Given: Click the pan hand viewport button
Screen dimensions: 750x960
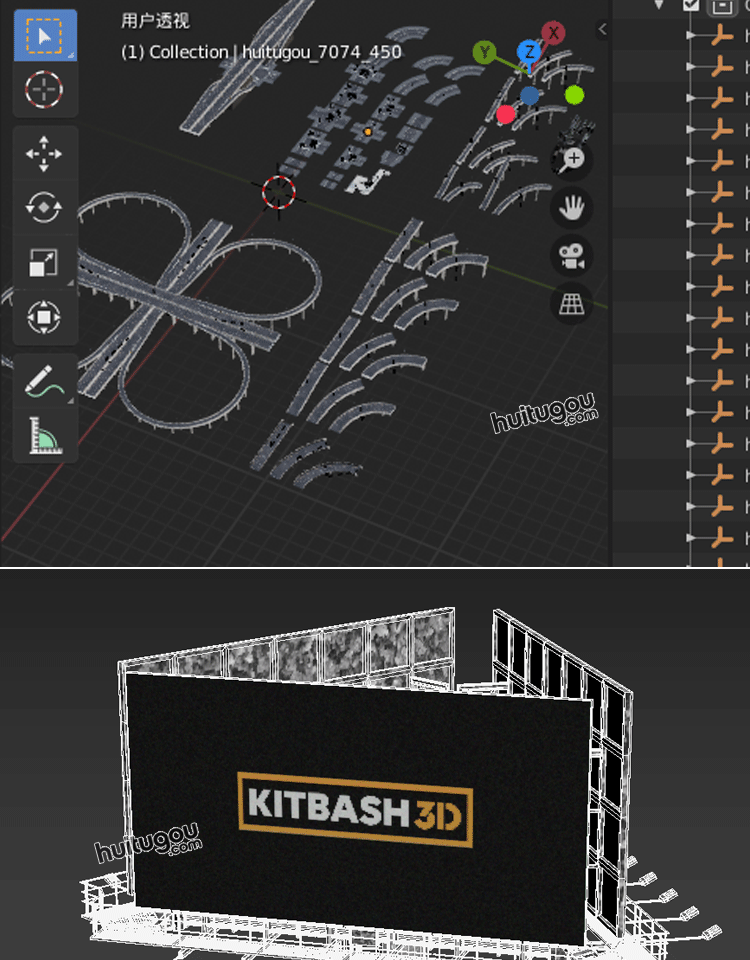Looking at the screenshot, I should pos(571,208).
